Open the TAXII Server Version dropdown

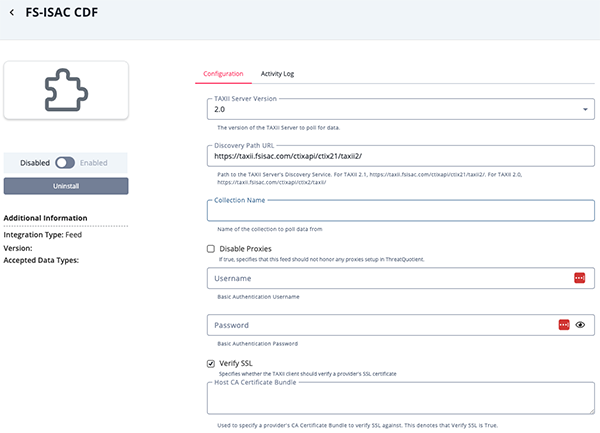401,109
